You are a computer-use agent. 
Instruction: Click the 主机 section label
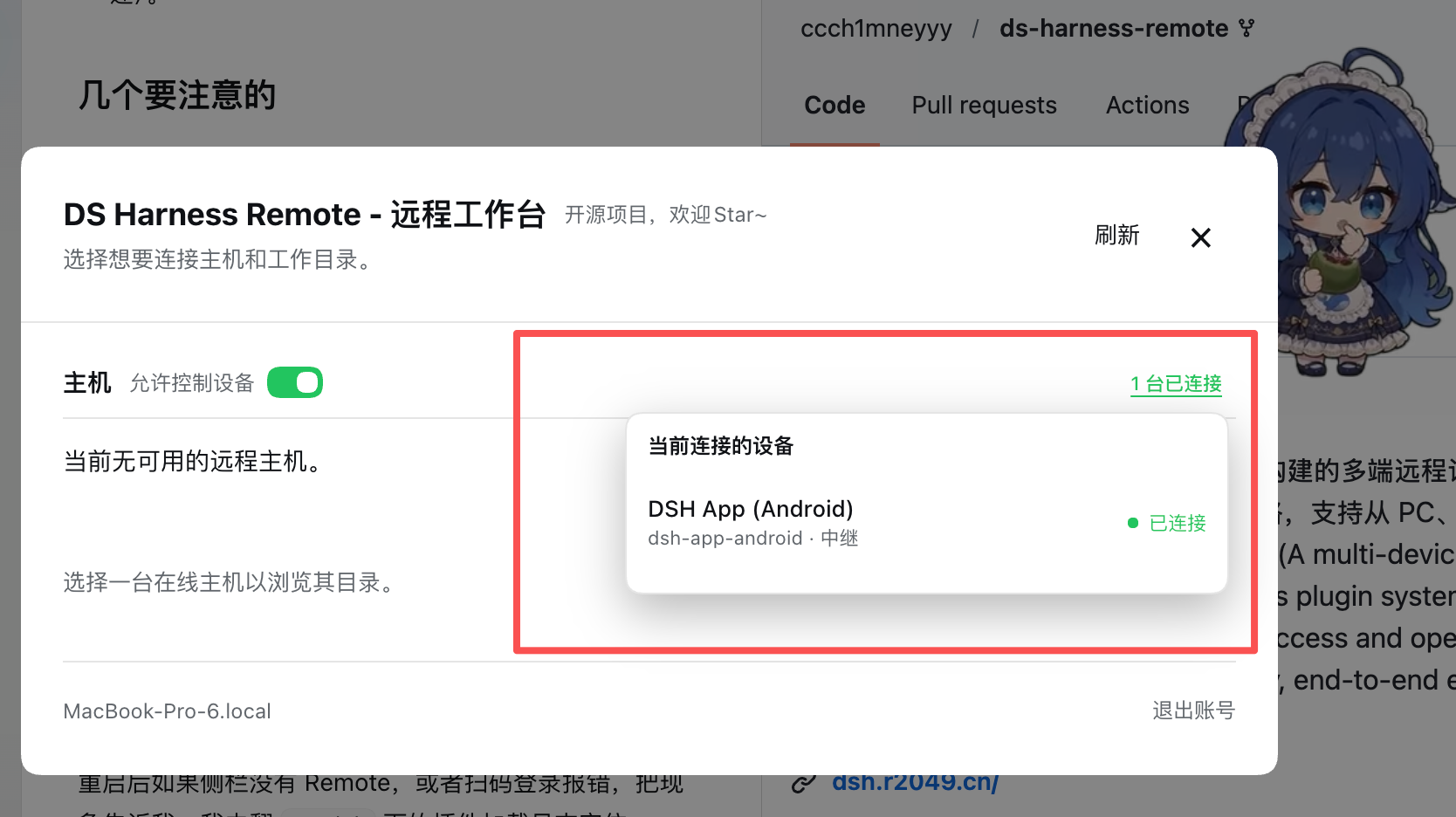[87, 382]
